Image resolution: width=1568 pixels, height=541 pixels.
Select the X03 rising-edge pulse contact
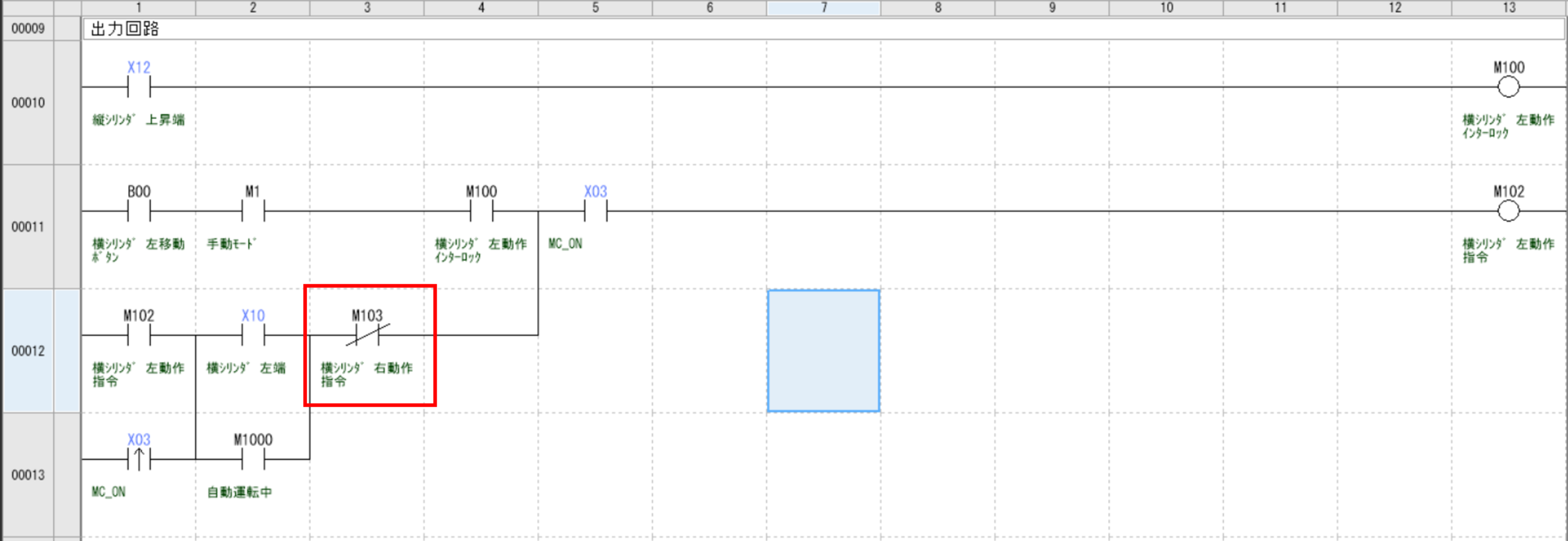pyautogui.click(x=138, y=458)
